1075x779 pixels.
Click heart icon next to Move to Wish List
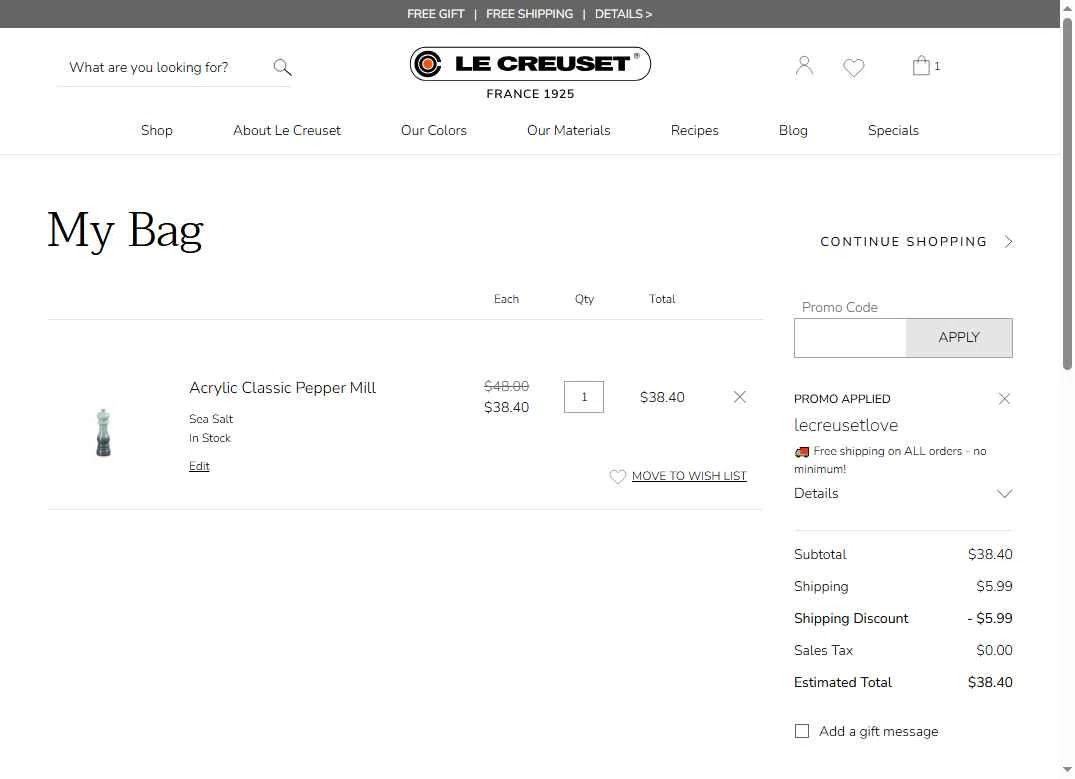click(618, 477)
